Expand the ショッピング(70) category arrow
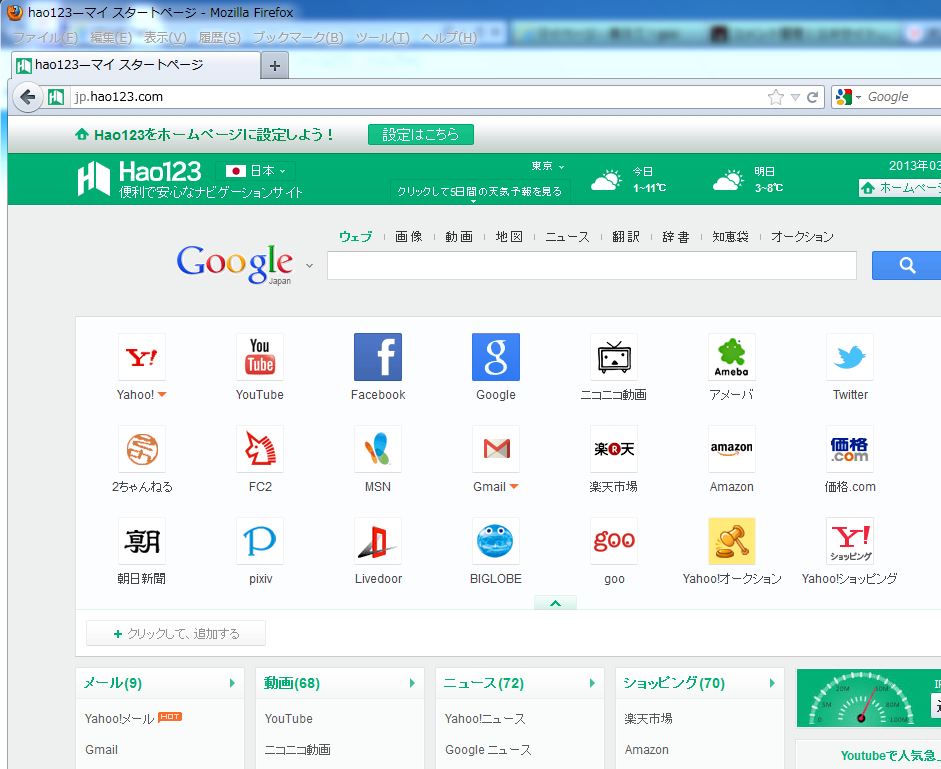This screenshot has height=769, width=941. [x=772, y=683]
